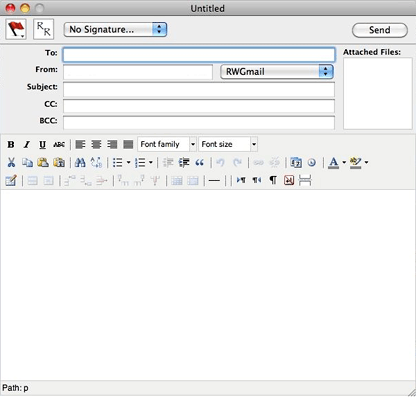Align text right

click(112, 144)
